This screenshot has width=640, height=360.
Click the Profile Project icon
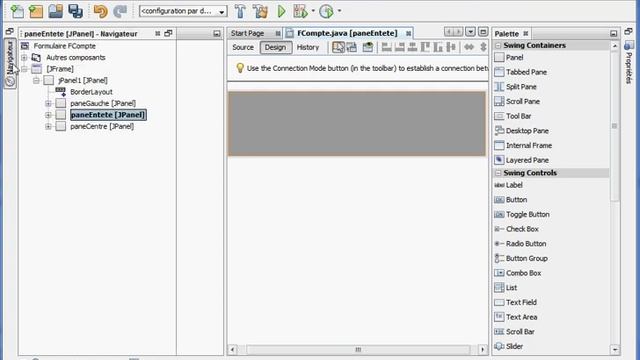point(326,11)
